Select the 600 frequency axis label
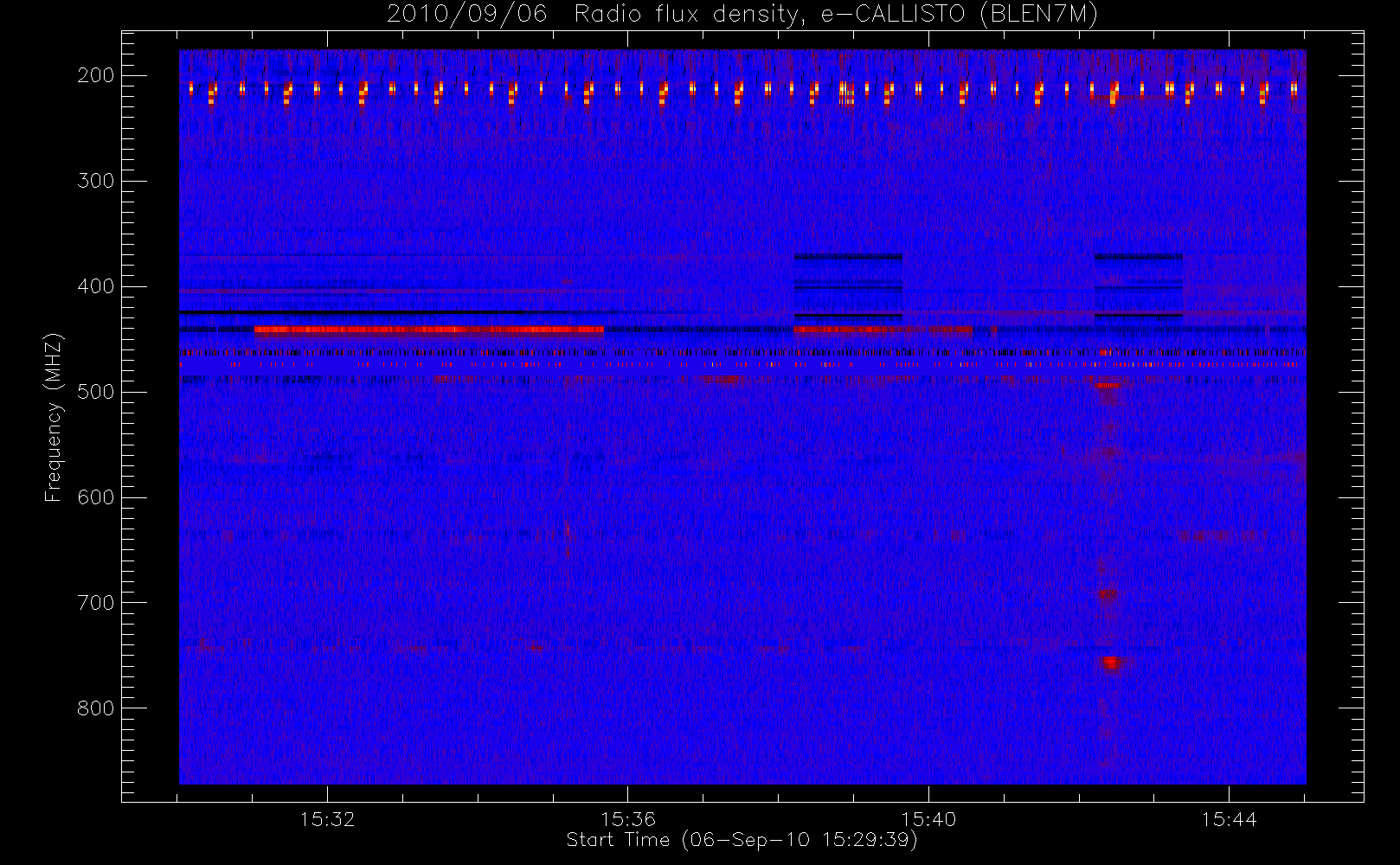 point(95,497)
